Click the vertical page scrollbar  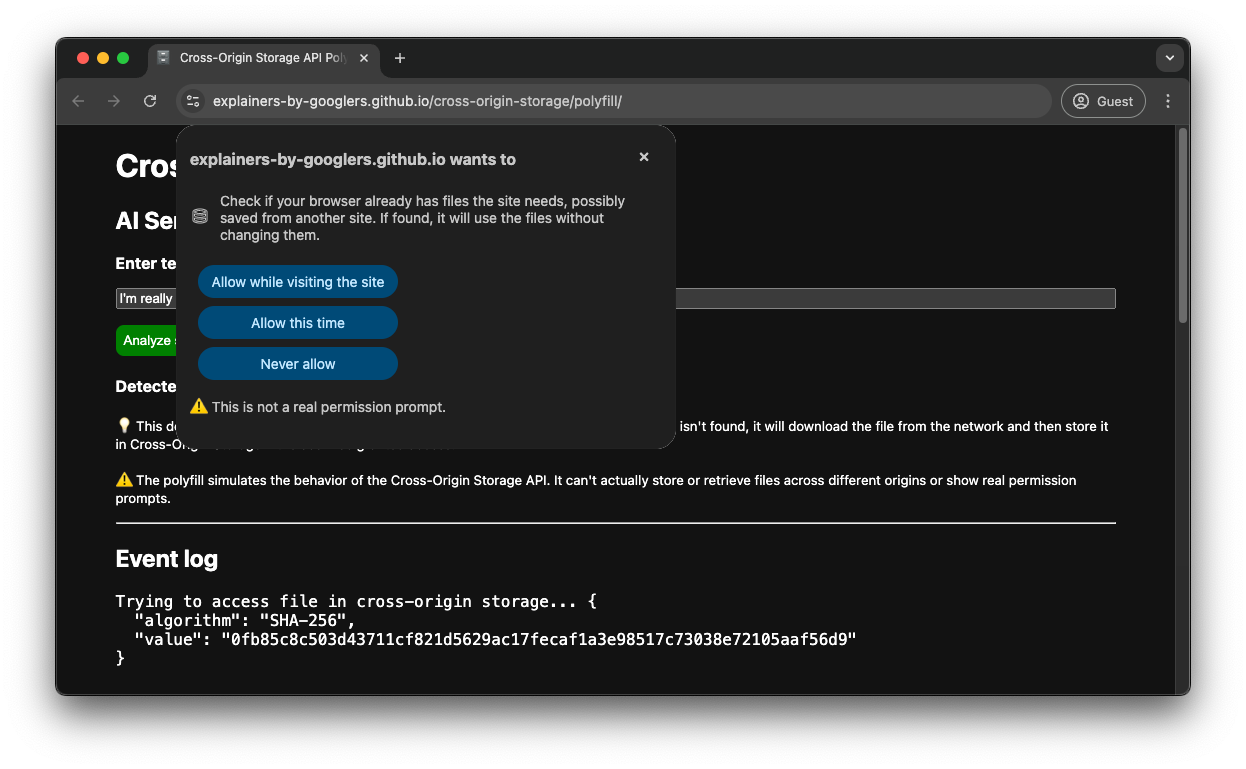(1183, 222)
